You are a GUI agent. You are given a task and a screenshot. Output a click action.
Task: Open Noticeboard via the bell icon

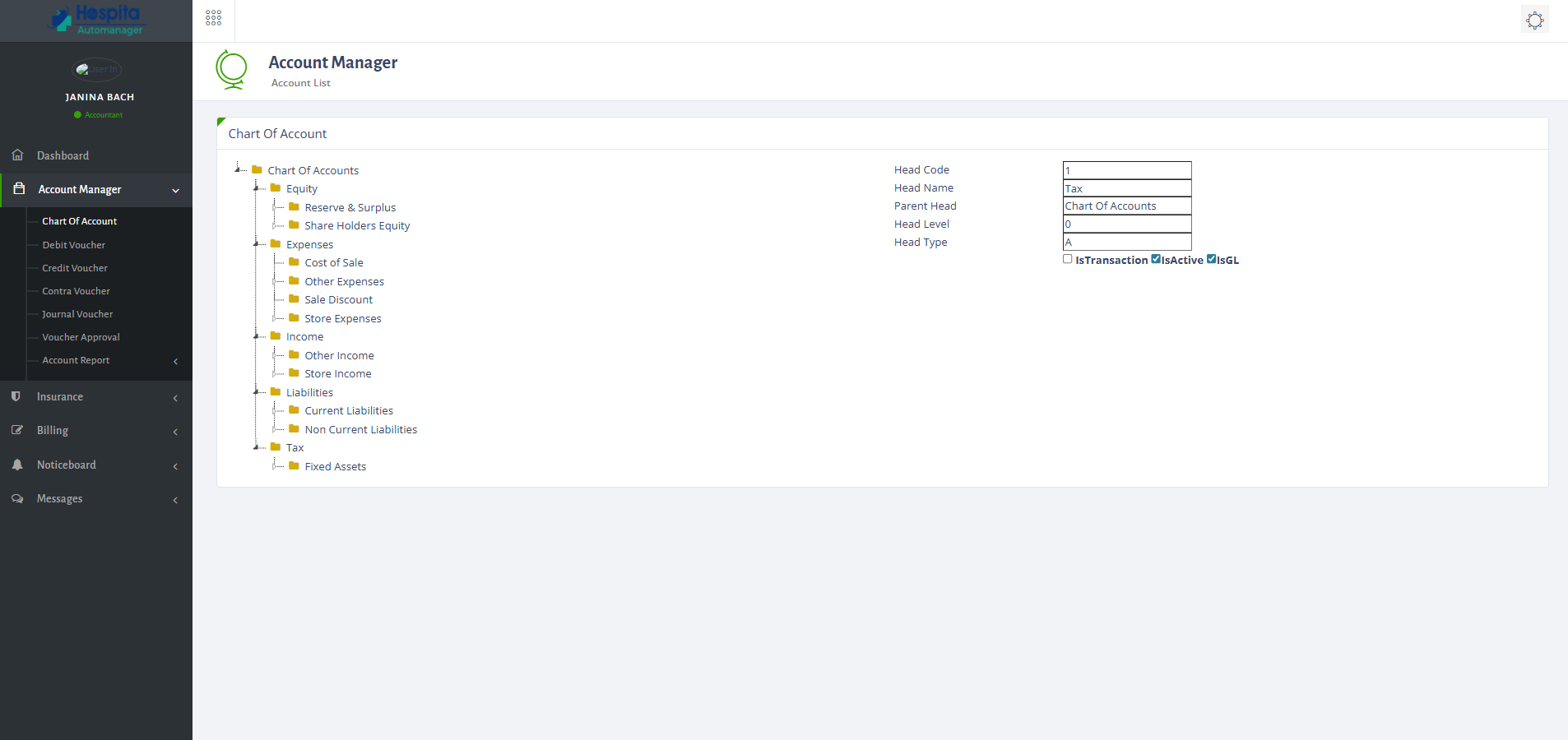17,465
